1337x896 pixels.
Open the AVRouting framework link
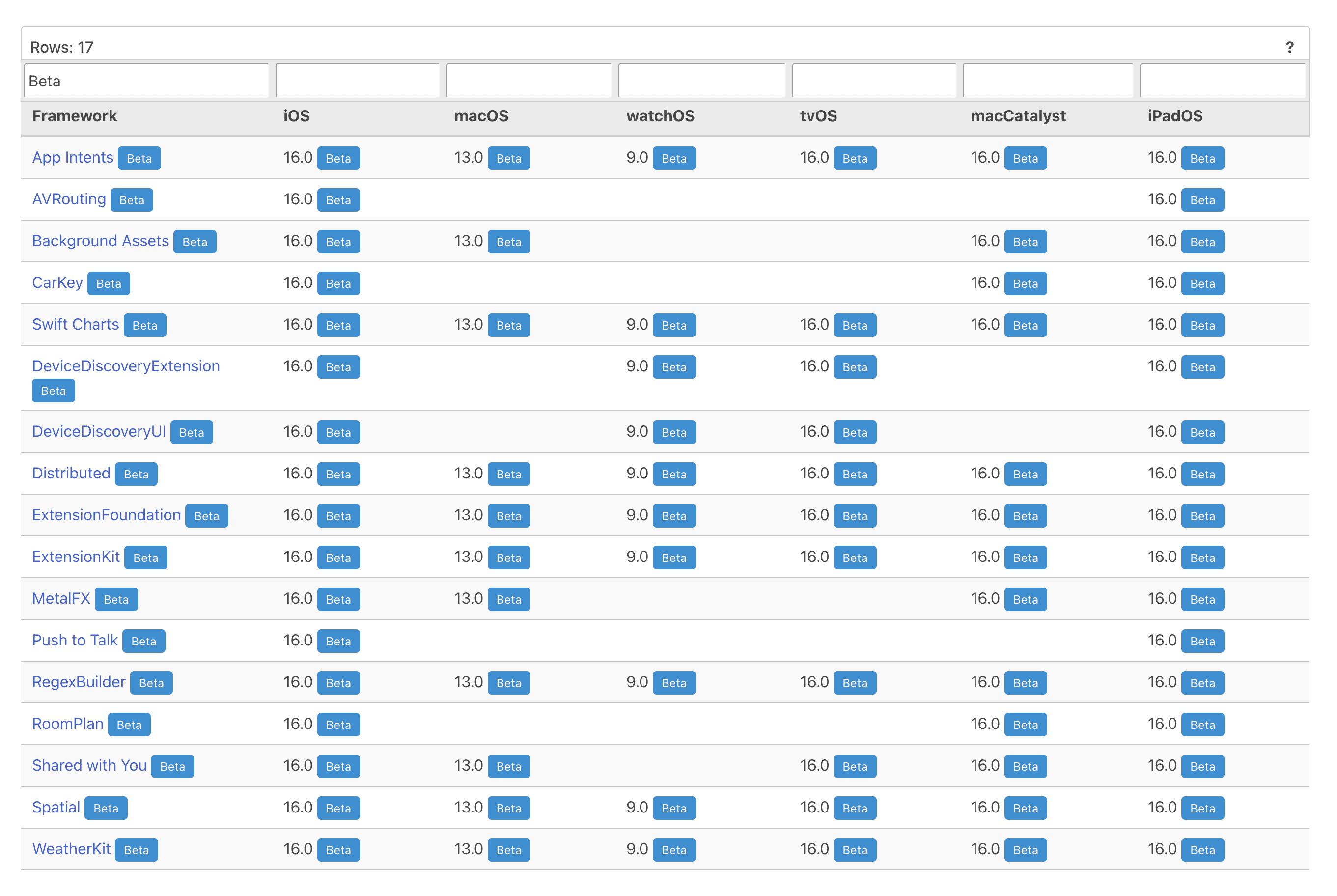pyautogui.click(x=69, y=199)
